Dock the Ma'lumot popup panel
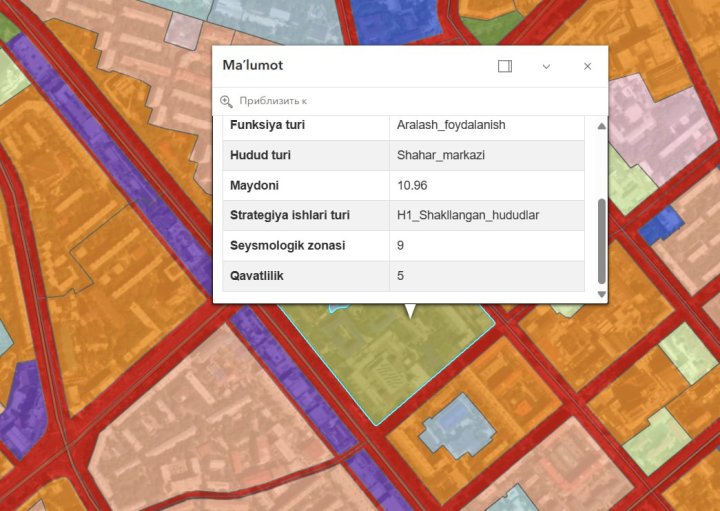This screenshot has height=511, width=720. [505, 66]
